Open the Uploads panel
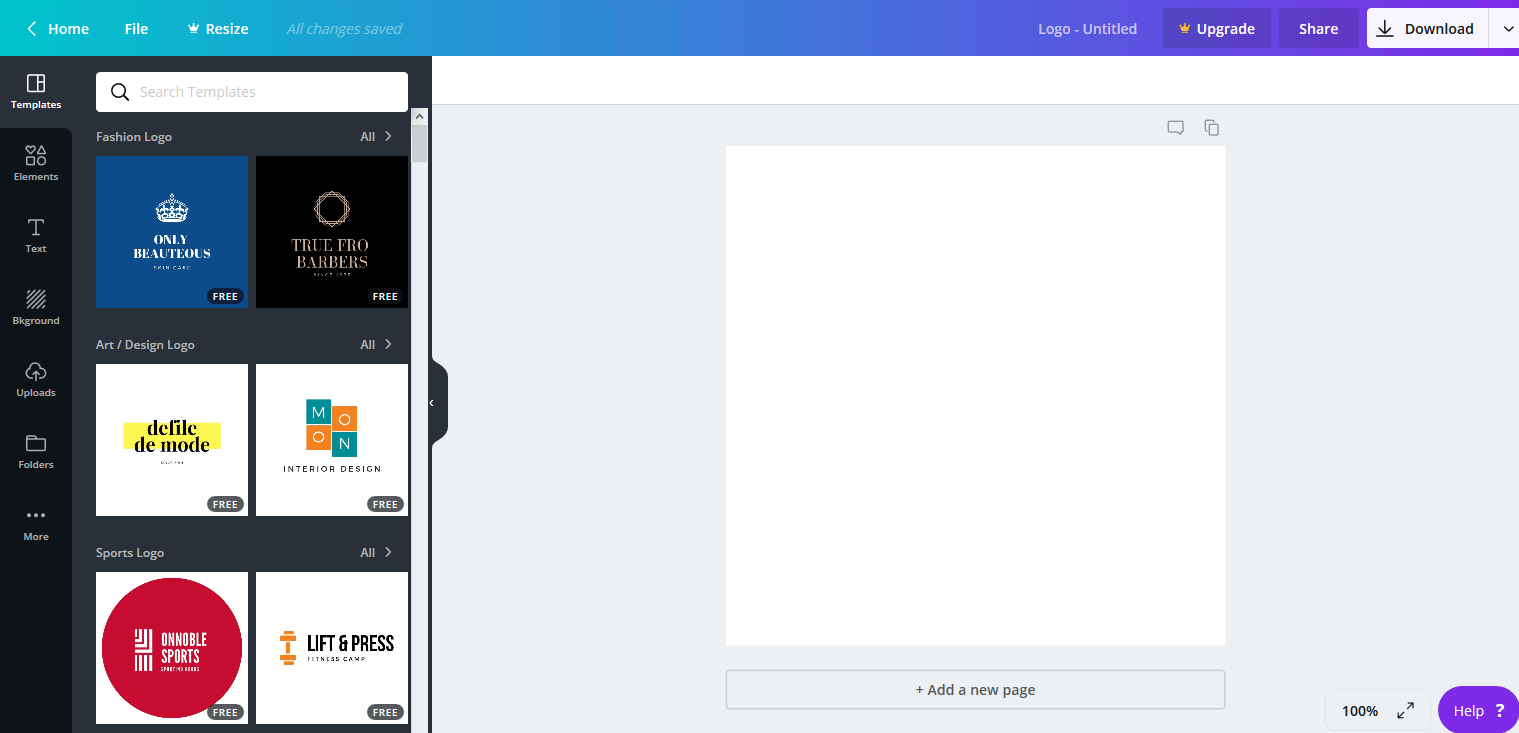 36,379
